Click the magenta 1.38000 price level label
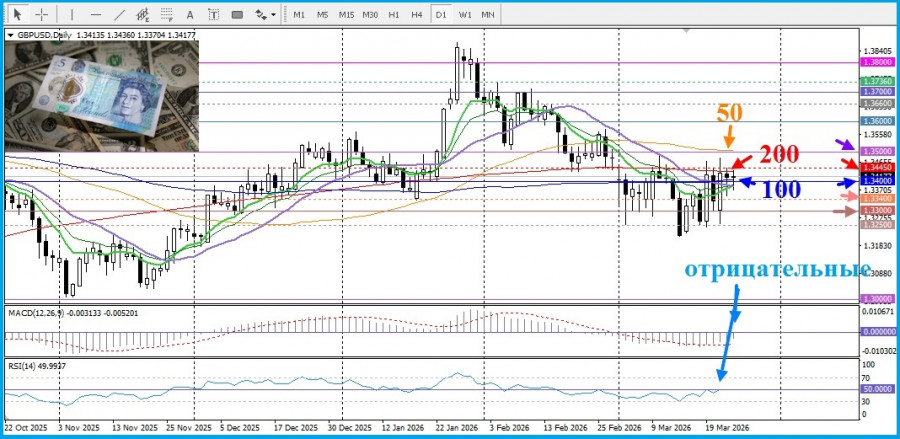Viewport: 900px width, 439px height. (x=876, y=62)
